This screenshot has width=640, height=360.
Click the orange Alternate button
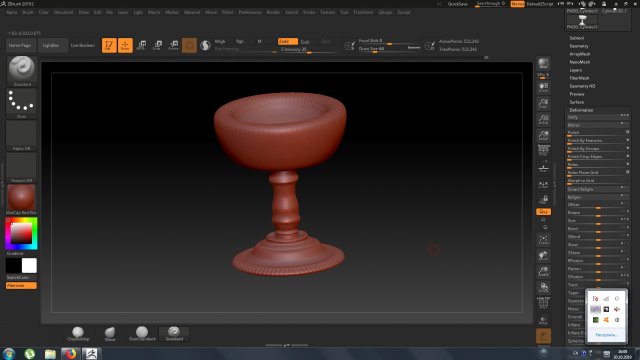pos(21,286)
